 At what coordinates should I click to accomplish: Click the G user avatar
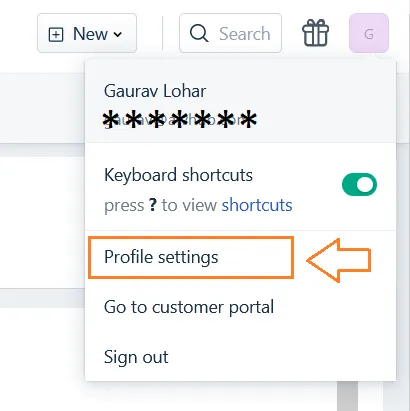pos(369,33)
